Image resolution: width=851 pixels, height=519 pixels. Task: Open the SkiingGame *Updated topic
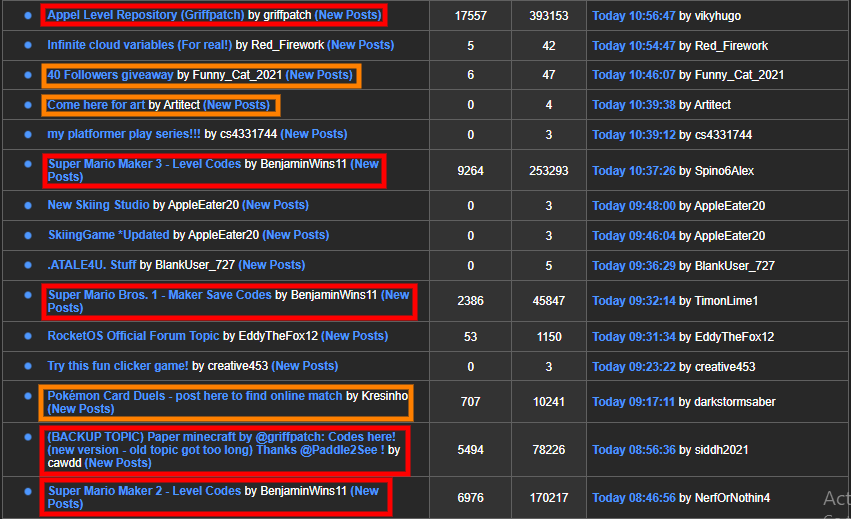109,235
